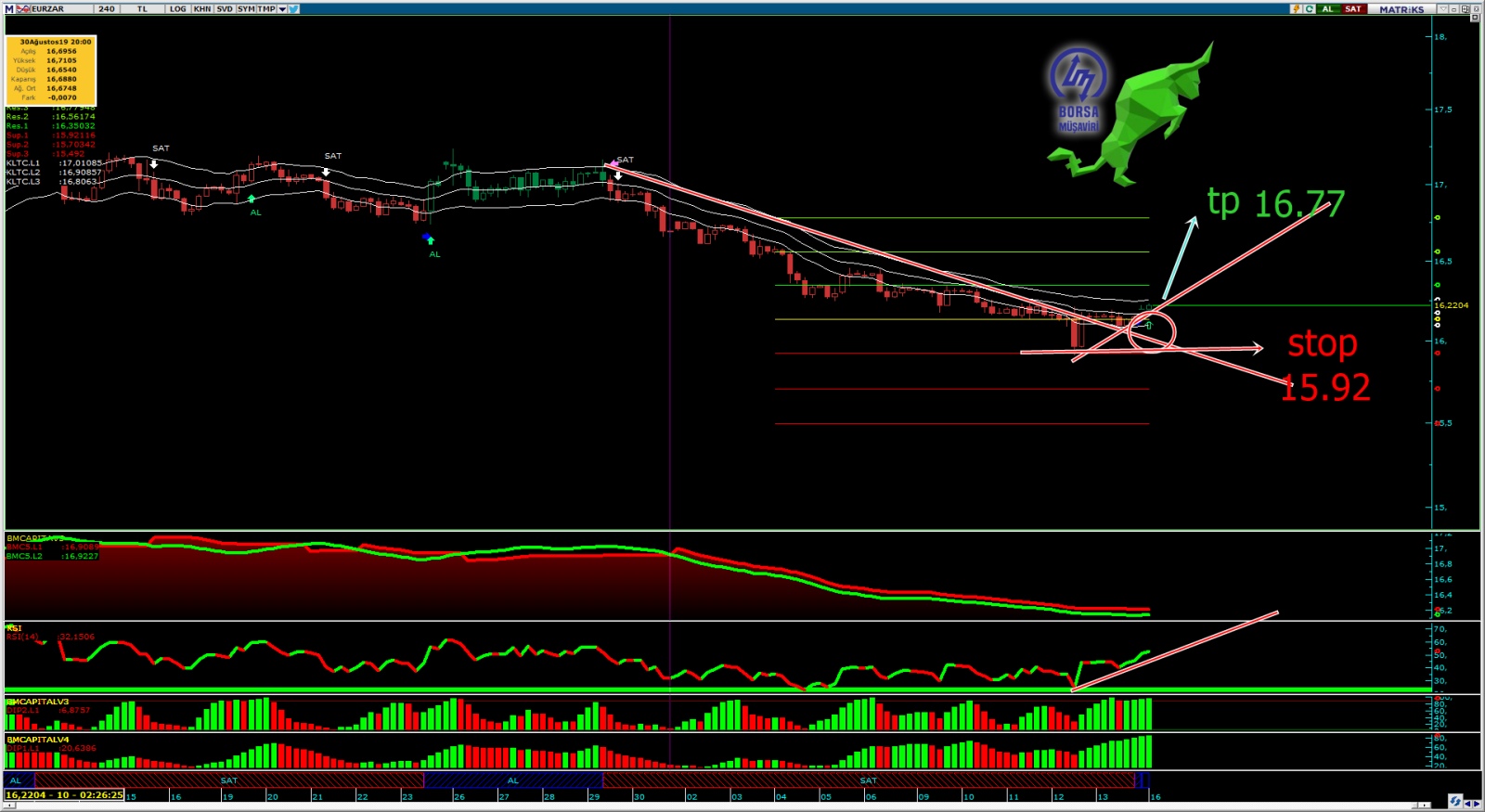Toggle the TMP template option
Screen dimensions: 1485x812
(266, 8)
